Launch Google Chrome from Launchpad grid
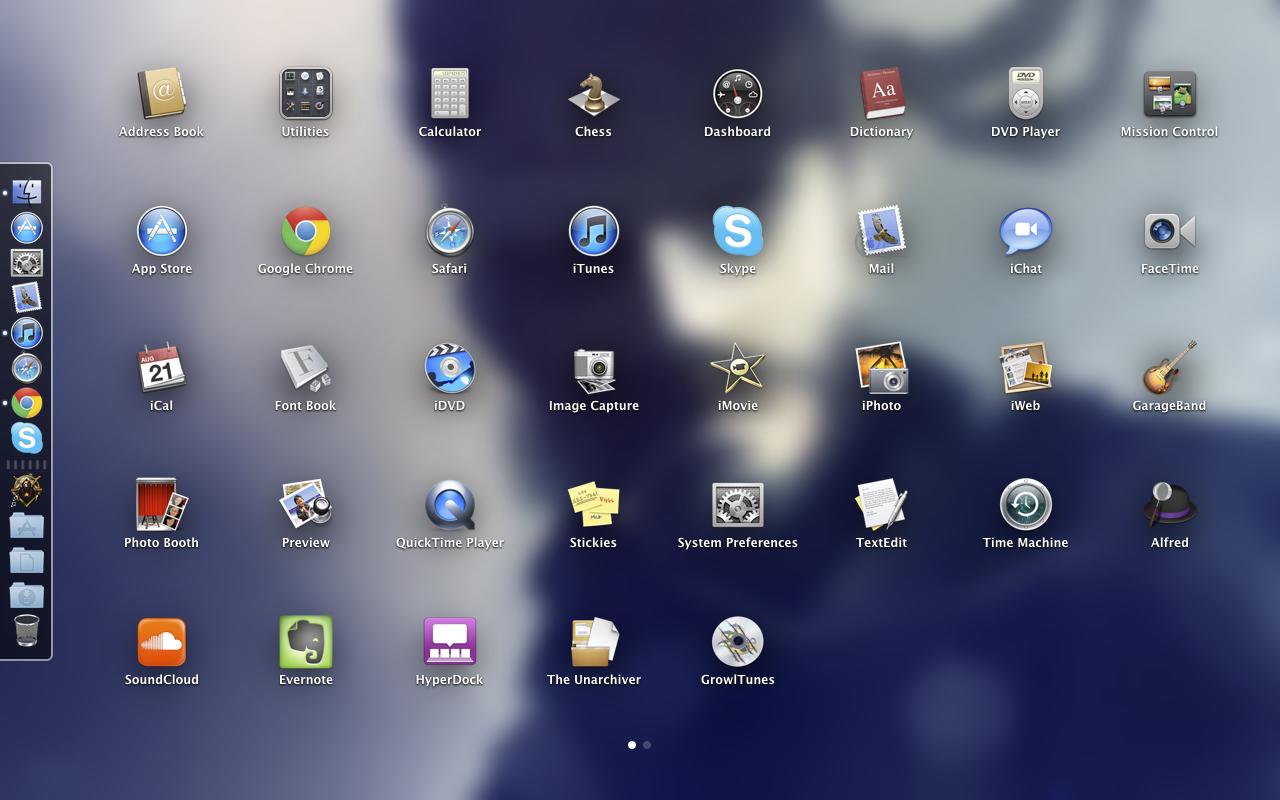 [x=305, y=231]
